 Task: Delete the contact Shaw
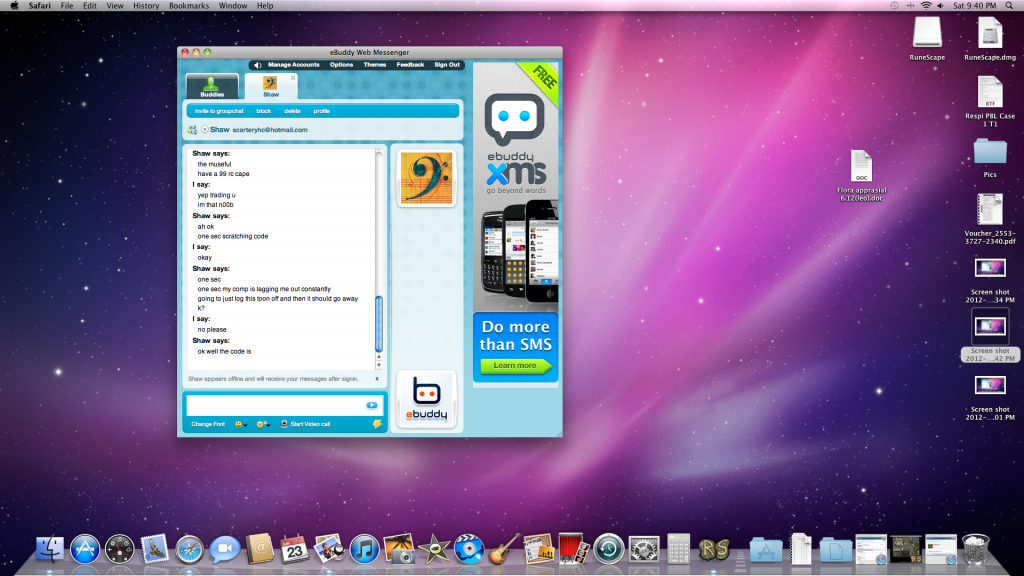(x=292, y=111)
